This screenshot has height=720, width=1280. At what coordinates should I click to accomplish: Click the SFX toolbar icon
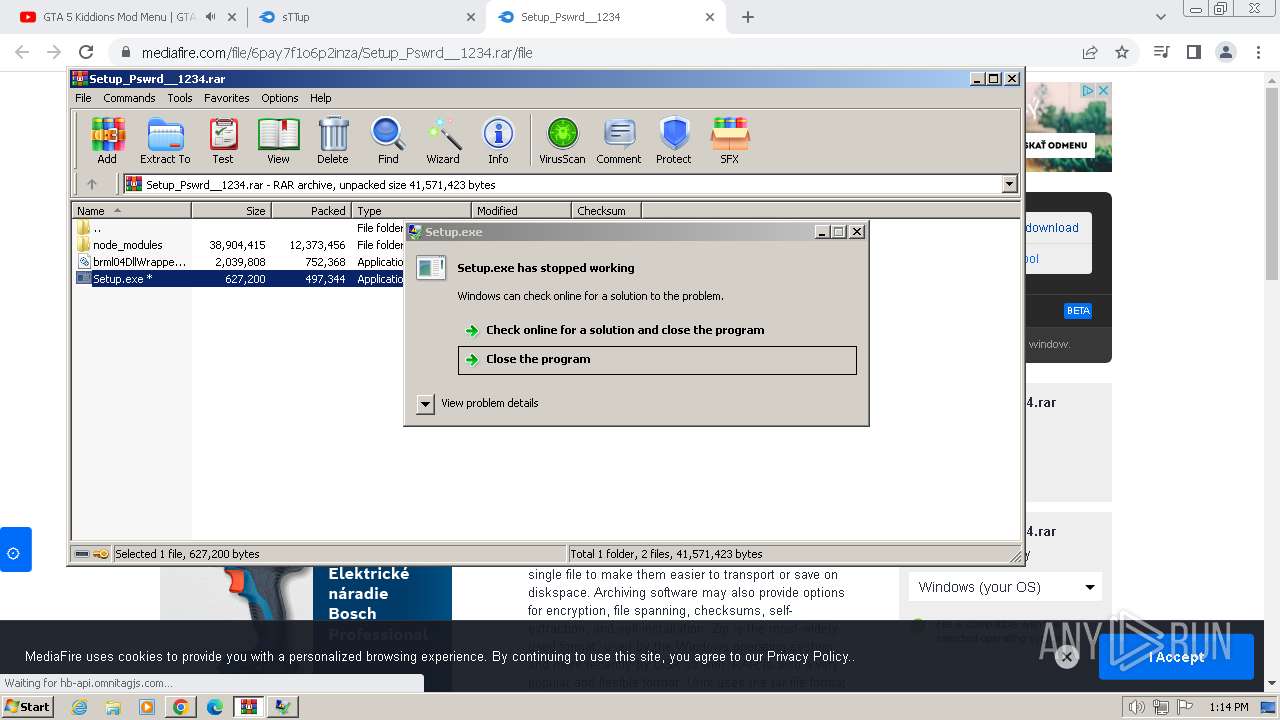click(730, 140)
